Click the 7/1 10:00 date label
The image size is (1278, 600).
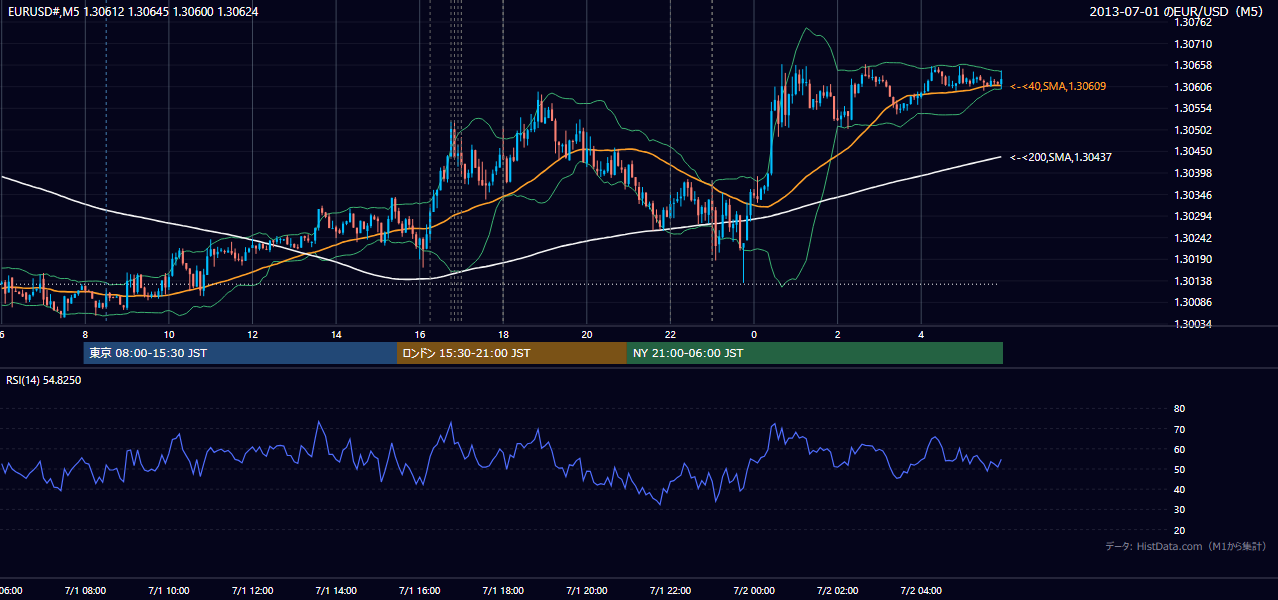[x=169, y=591]
